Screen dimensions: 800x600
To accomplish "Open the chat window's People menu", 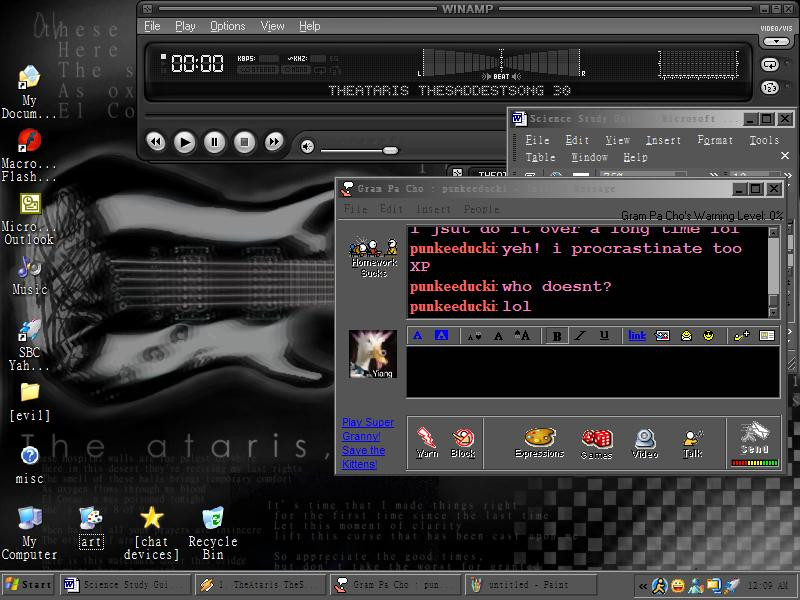I will click(481, 209).
